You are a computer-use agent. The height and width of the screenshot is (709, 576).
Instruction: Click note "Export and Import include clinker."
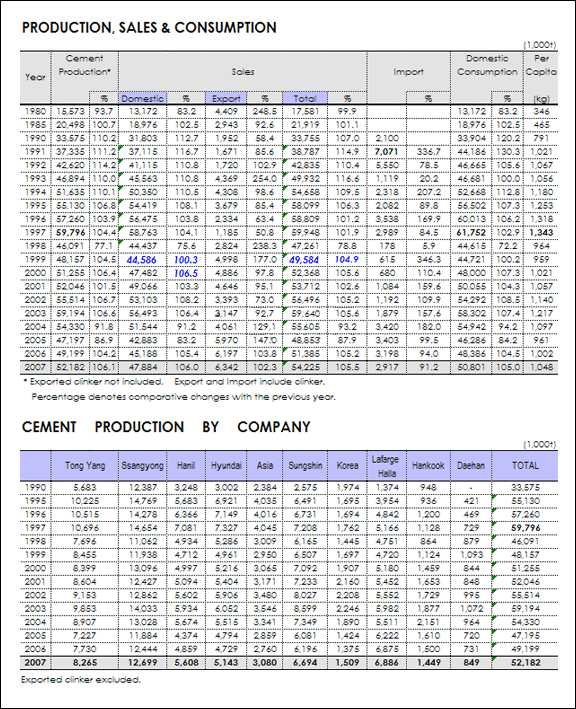tap(250, 382)
